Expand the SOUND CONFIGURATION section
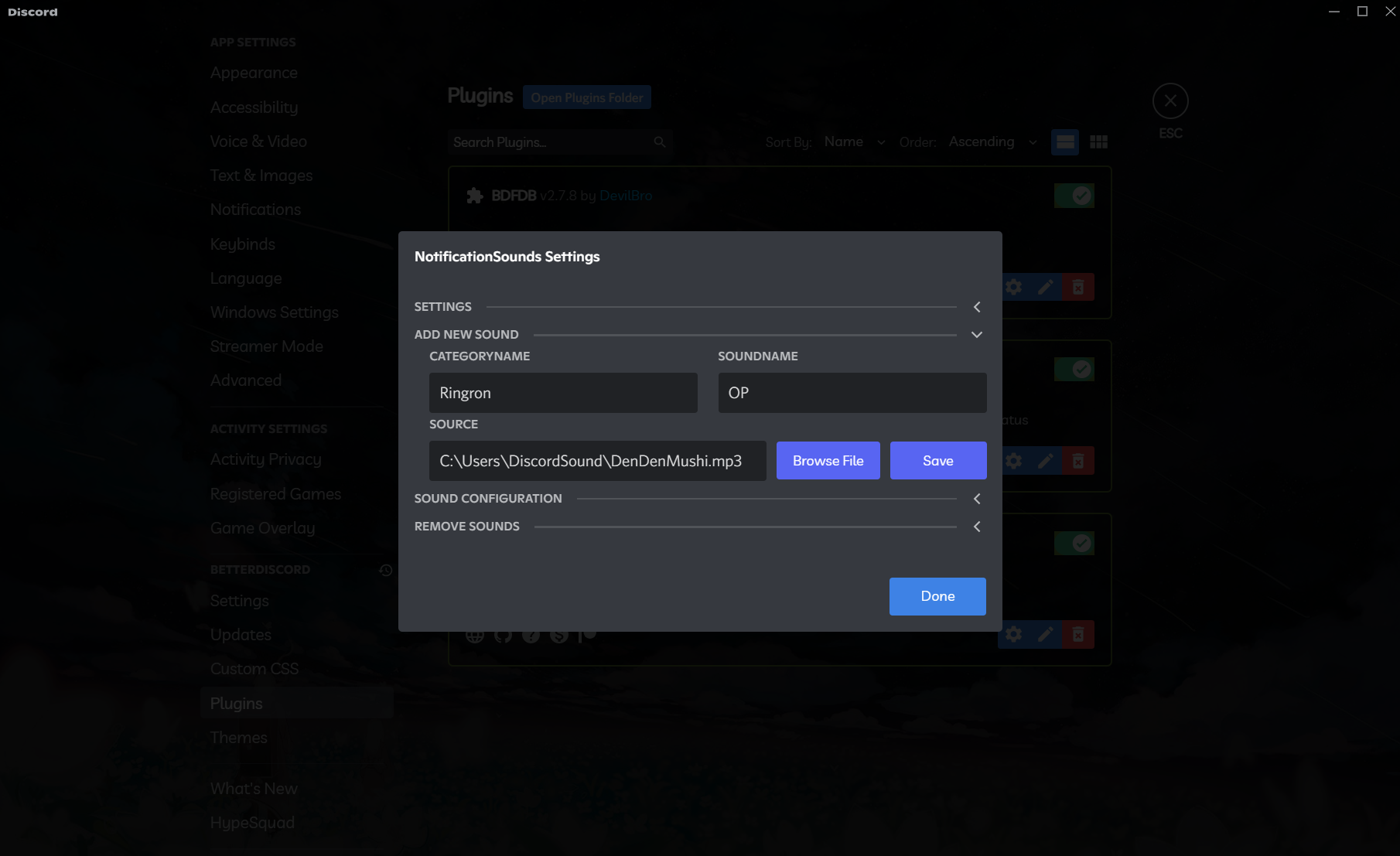 tap(976, 499)
